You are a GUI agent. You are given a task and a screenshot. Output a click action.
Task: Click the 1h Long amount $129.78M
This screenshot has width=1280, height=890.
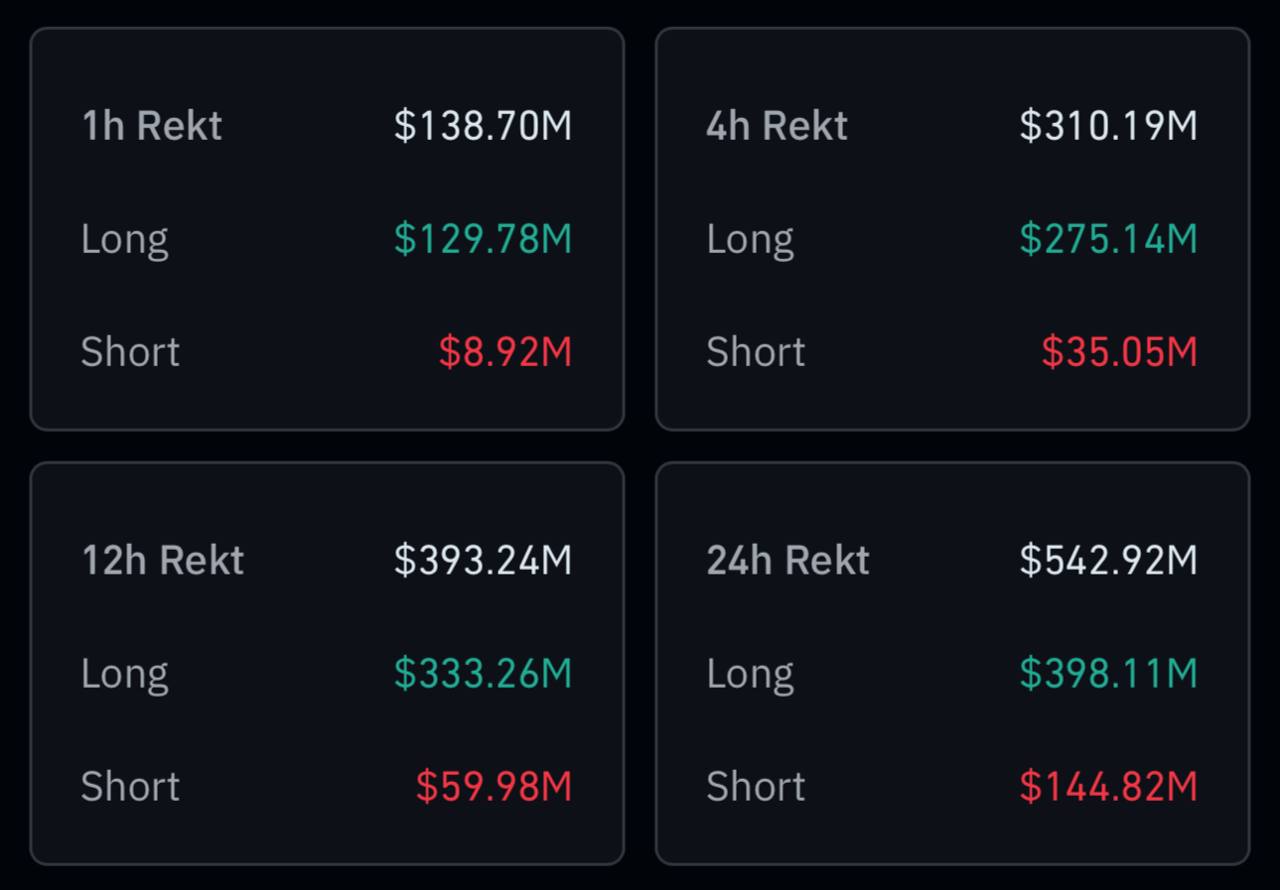pyautogui.click(x=483, y=239)
